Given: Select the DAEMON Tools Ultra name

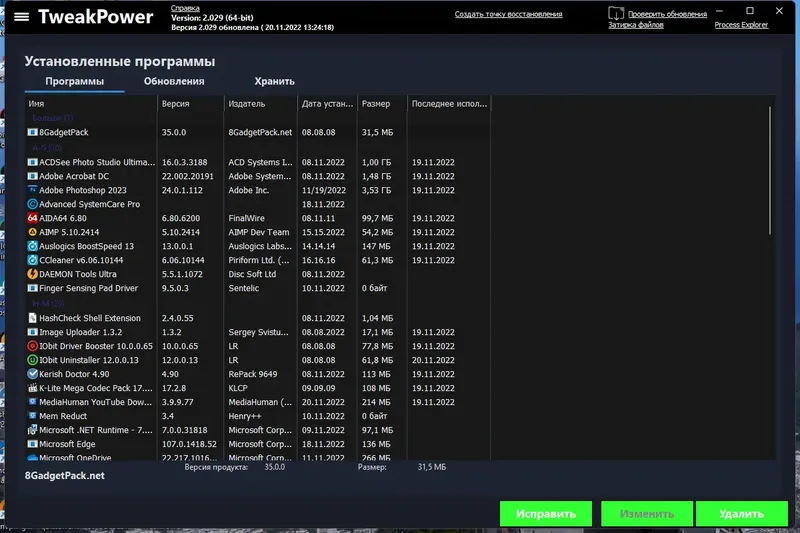Looking at the screenshot, I should click(78, 274).
